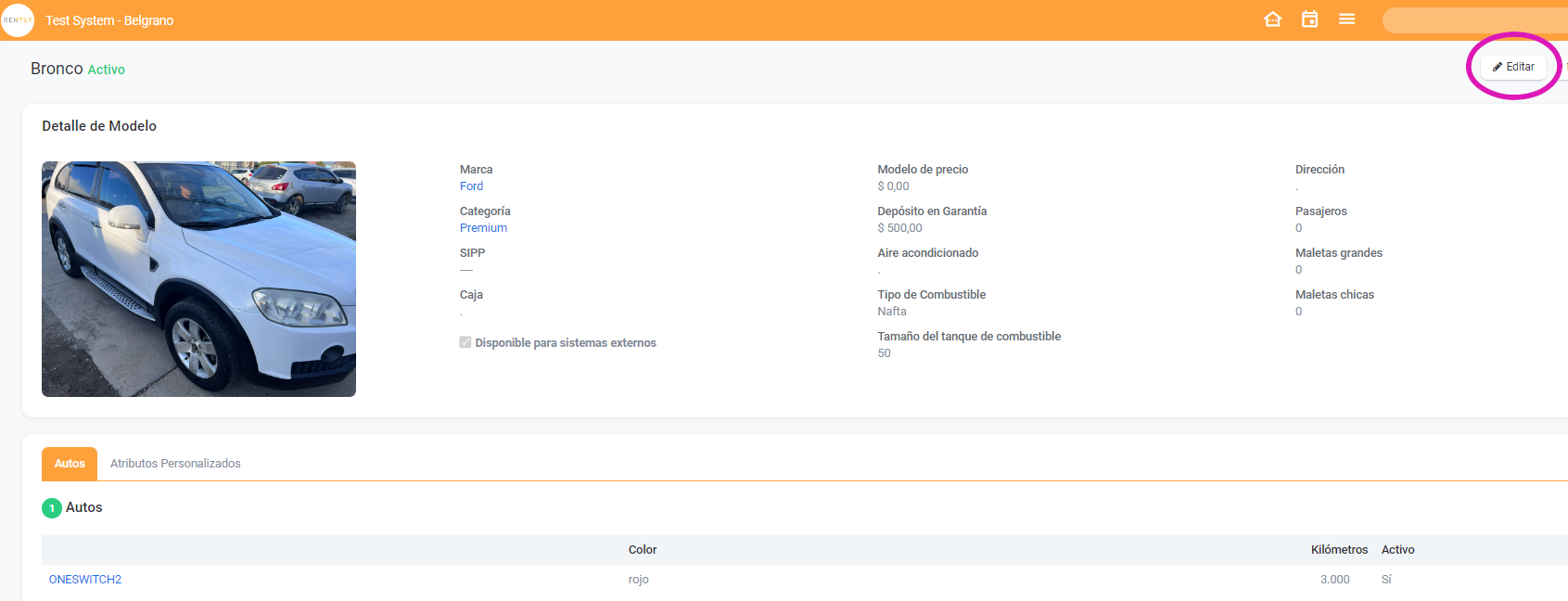Click the Rently logo in header
This screenshot has height=601, width=1568.
[x=18, y=20]
